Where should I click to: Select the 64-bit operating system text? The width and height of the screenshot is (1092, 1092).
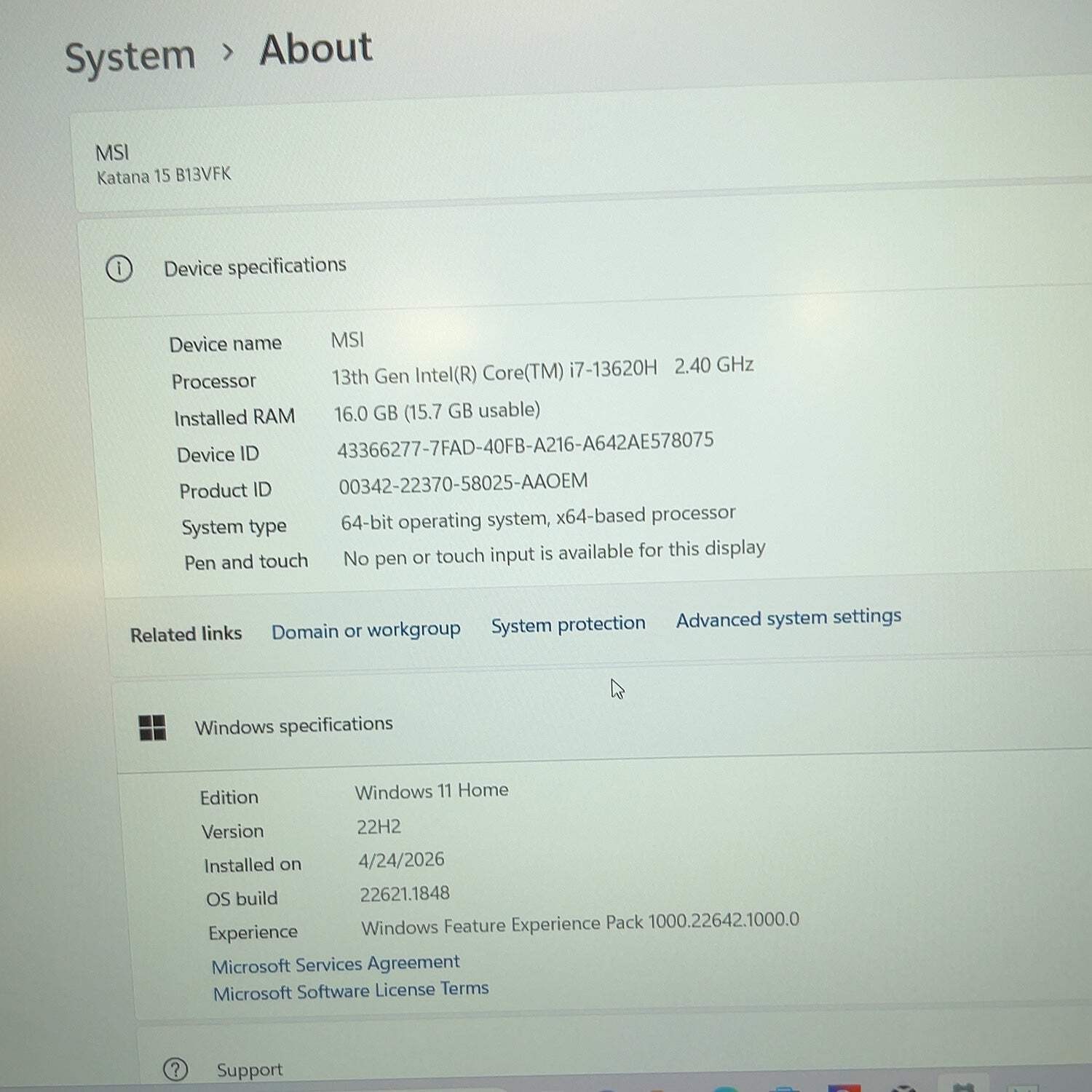coord(538,518)
